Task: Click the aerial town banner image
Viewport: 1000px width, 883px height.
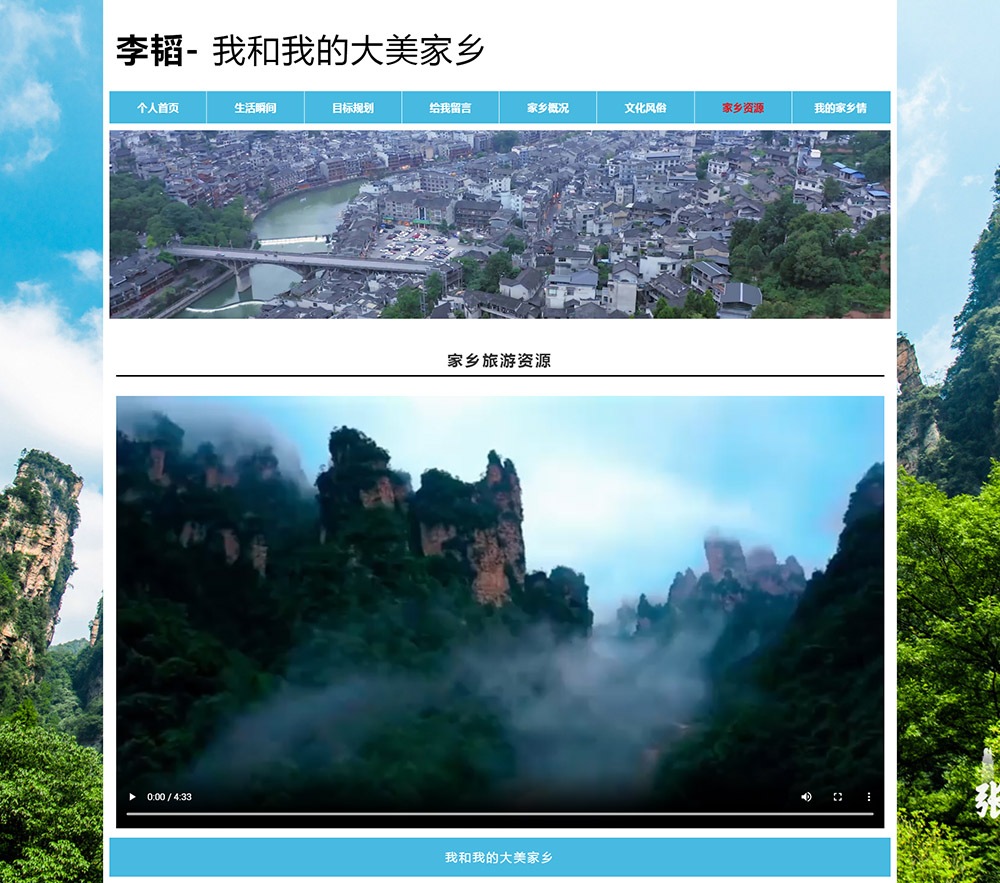Action: click(500, 224)
